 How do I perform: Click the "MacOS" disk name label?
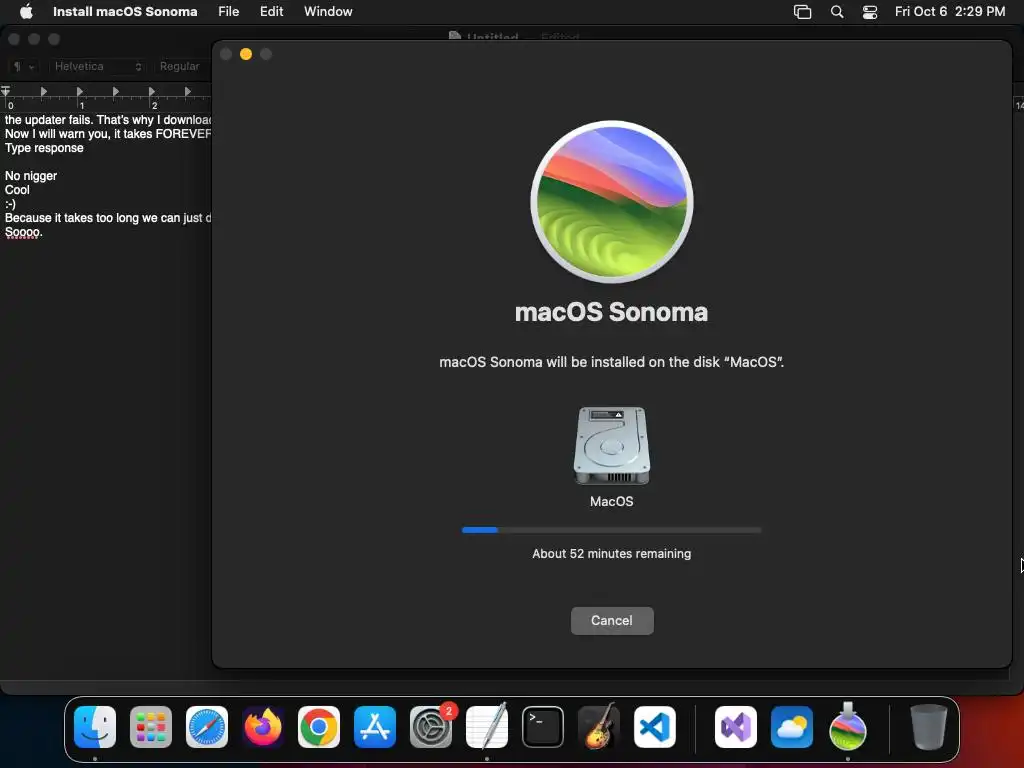tap(611, 502)
